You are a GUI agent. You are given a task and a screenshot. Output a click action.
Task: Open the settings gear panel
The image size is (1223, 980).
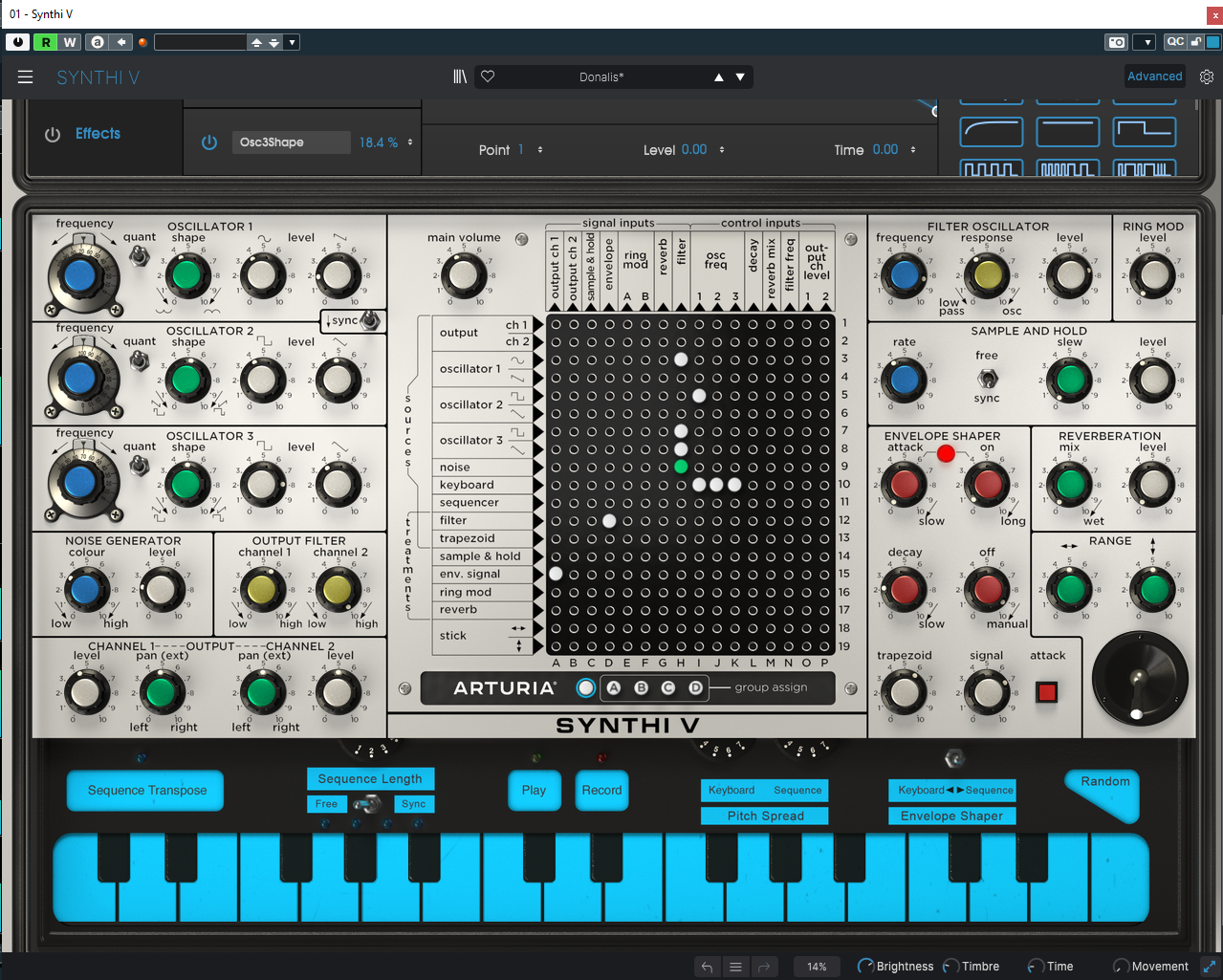1207,76
